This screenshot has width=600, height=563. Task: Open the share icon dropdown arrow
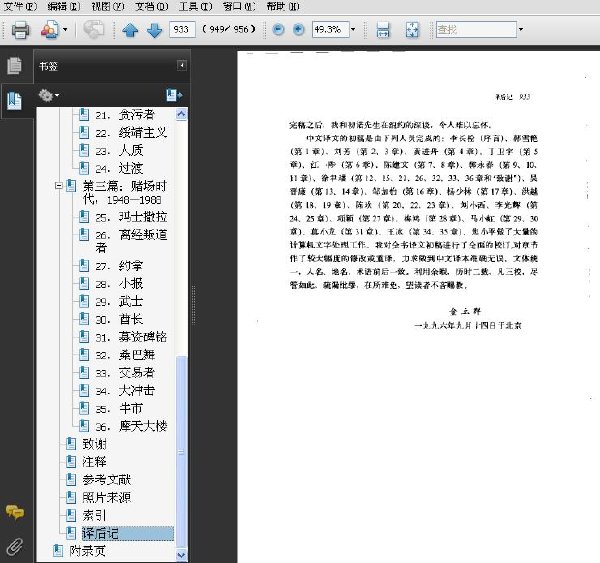pyautogui.click(x=65, y=29)
